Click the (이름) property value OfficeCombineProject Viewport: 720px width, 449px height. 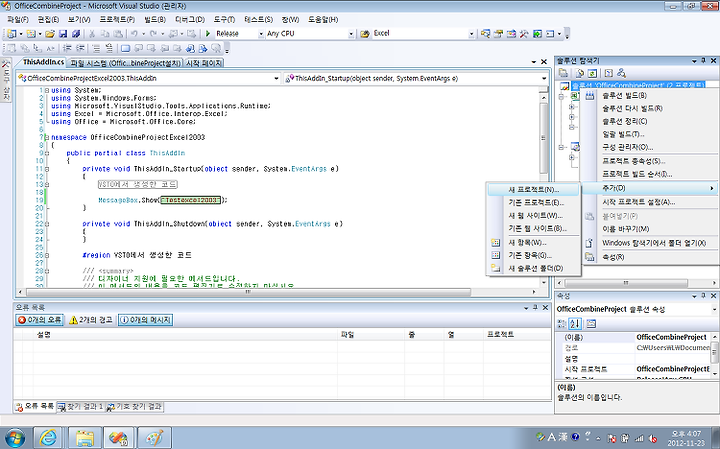click(x=671, y=337)
